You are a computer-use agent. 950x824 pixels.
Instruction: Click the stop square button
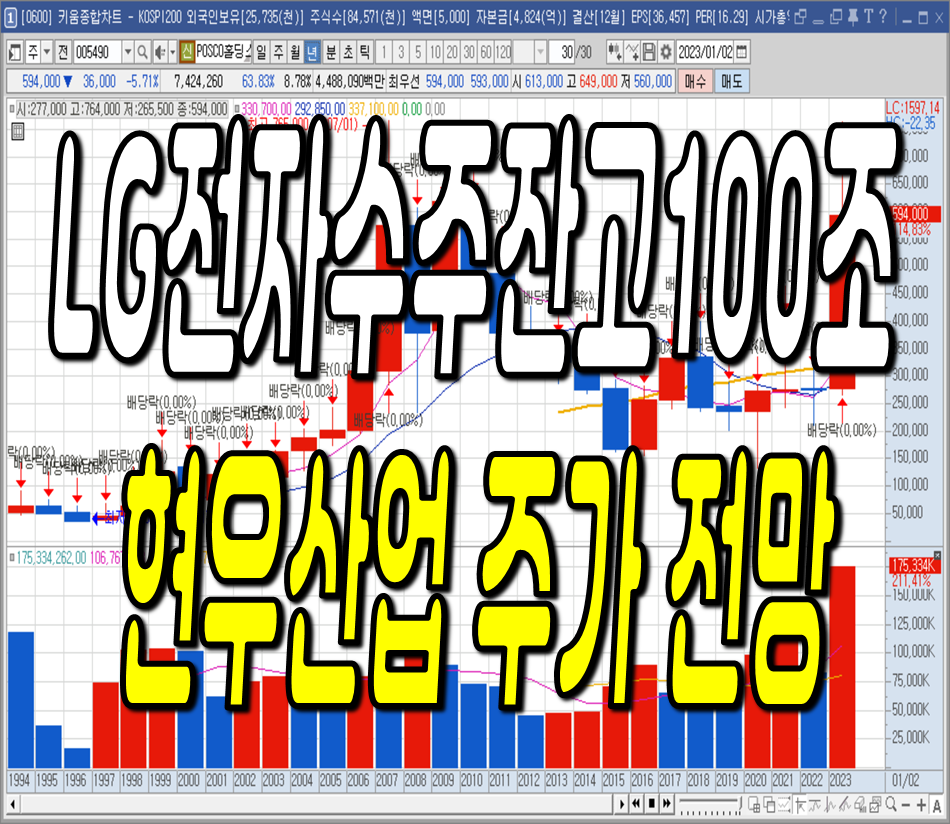pyautogui.click(x=652, y=804)
